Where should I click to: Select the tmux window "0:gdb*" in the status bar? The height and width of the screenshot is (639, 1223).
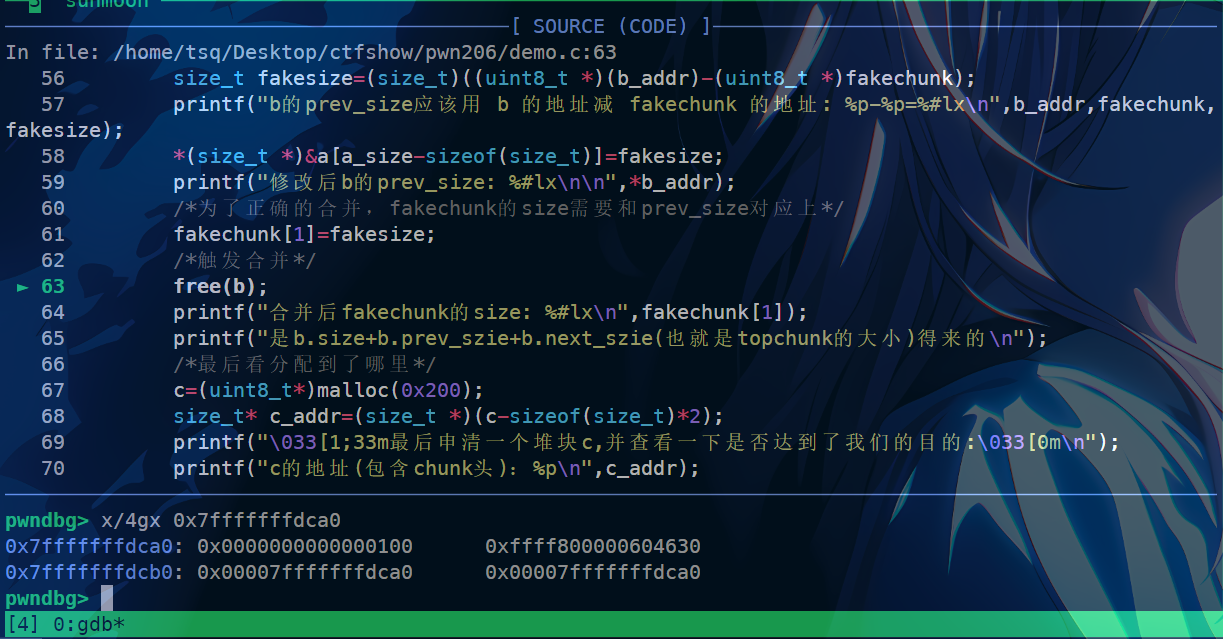pos(89,625)
